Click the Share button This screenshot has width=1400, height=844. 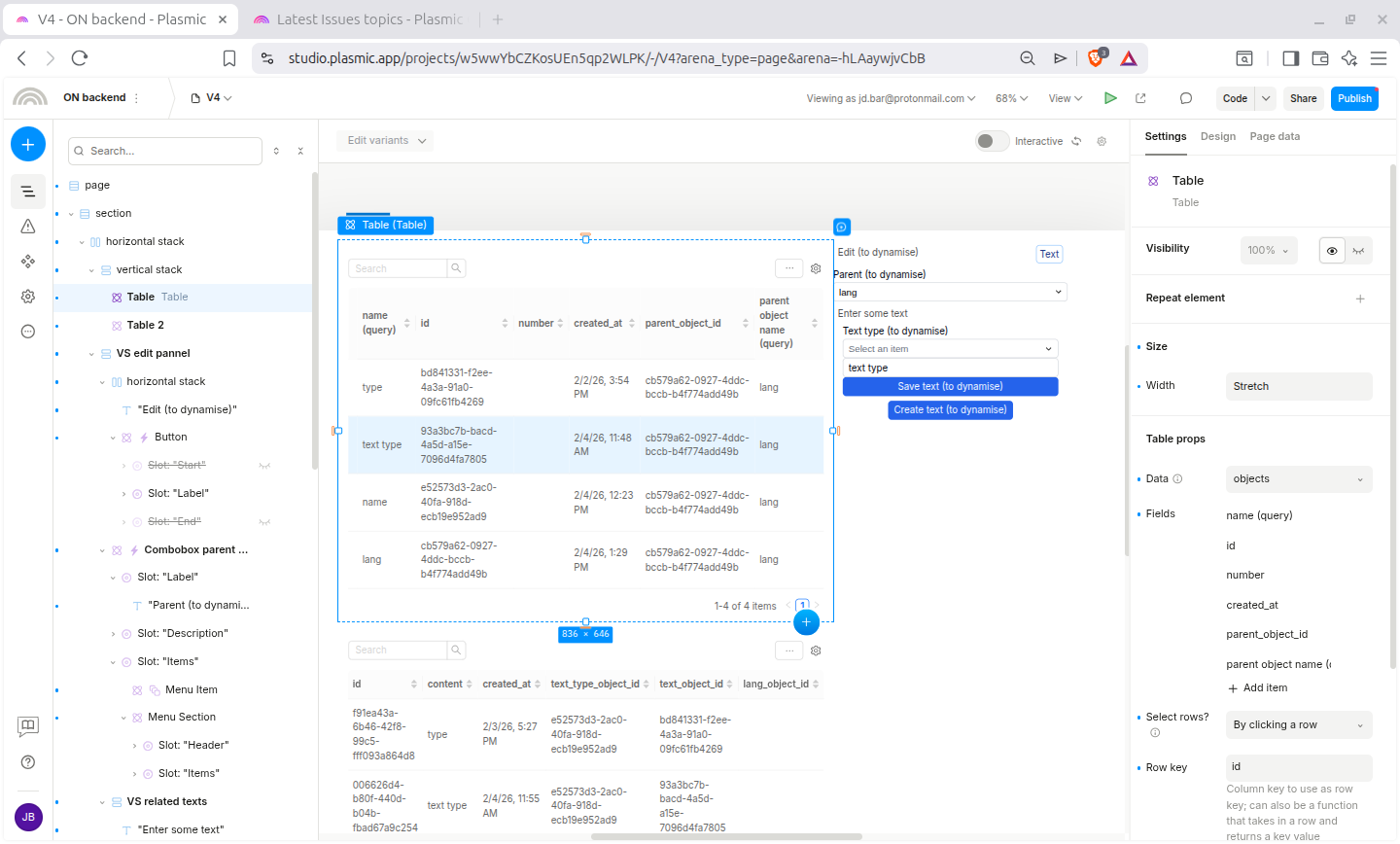[x=1303, y=98]
